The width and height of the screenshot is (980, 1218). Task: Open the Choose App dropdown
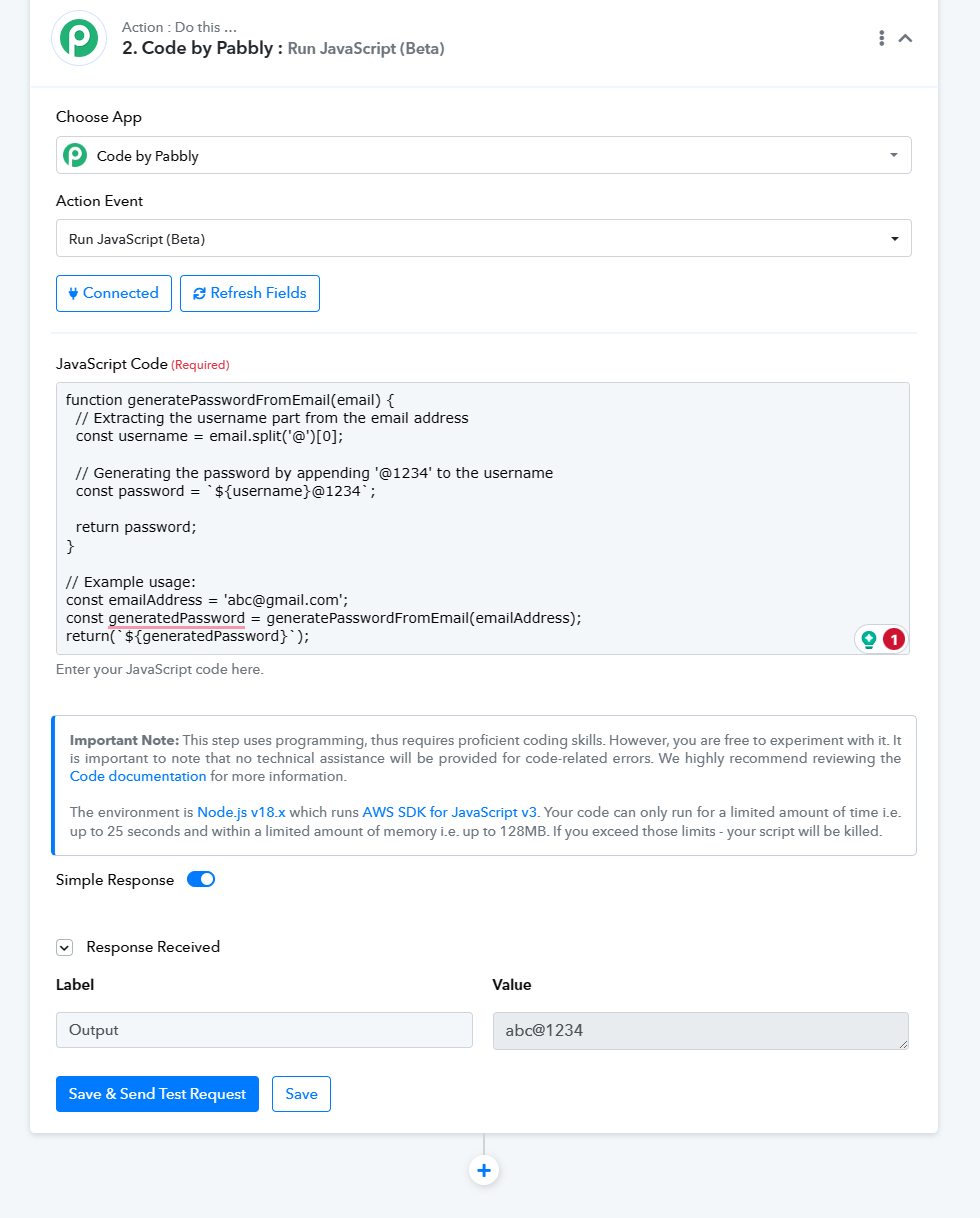484,155
